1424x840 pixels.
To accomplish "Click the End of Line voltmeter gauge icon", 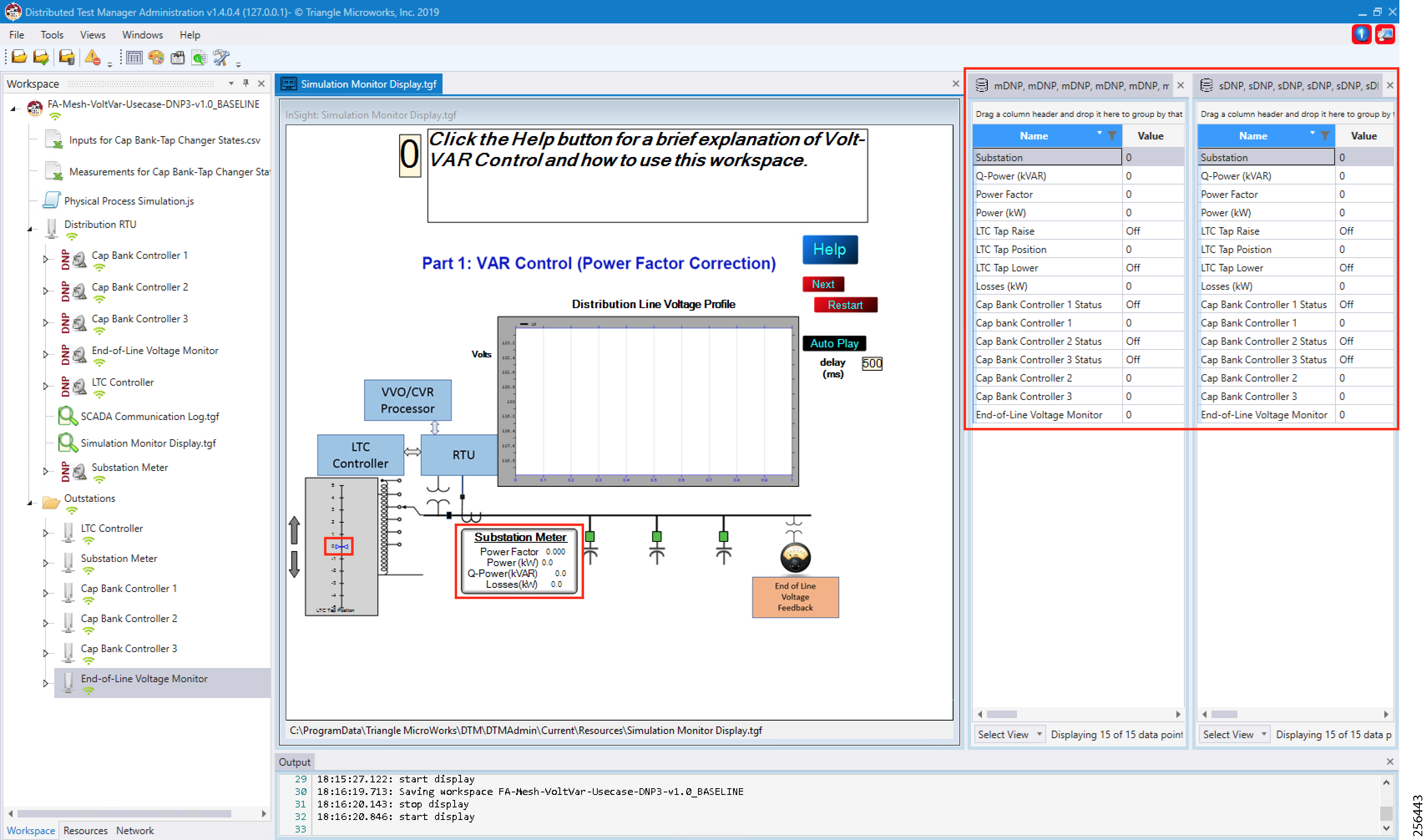I will tap(794, 557).
